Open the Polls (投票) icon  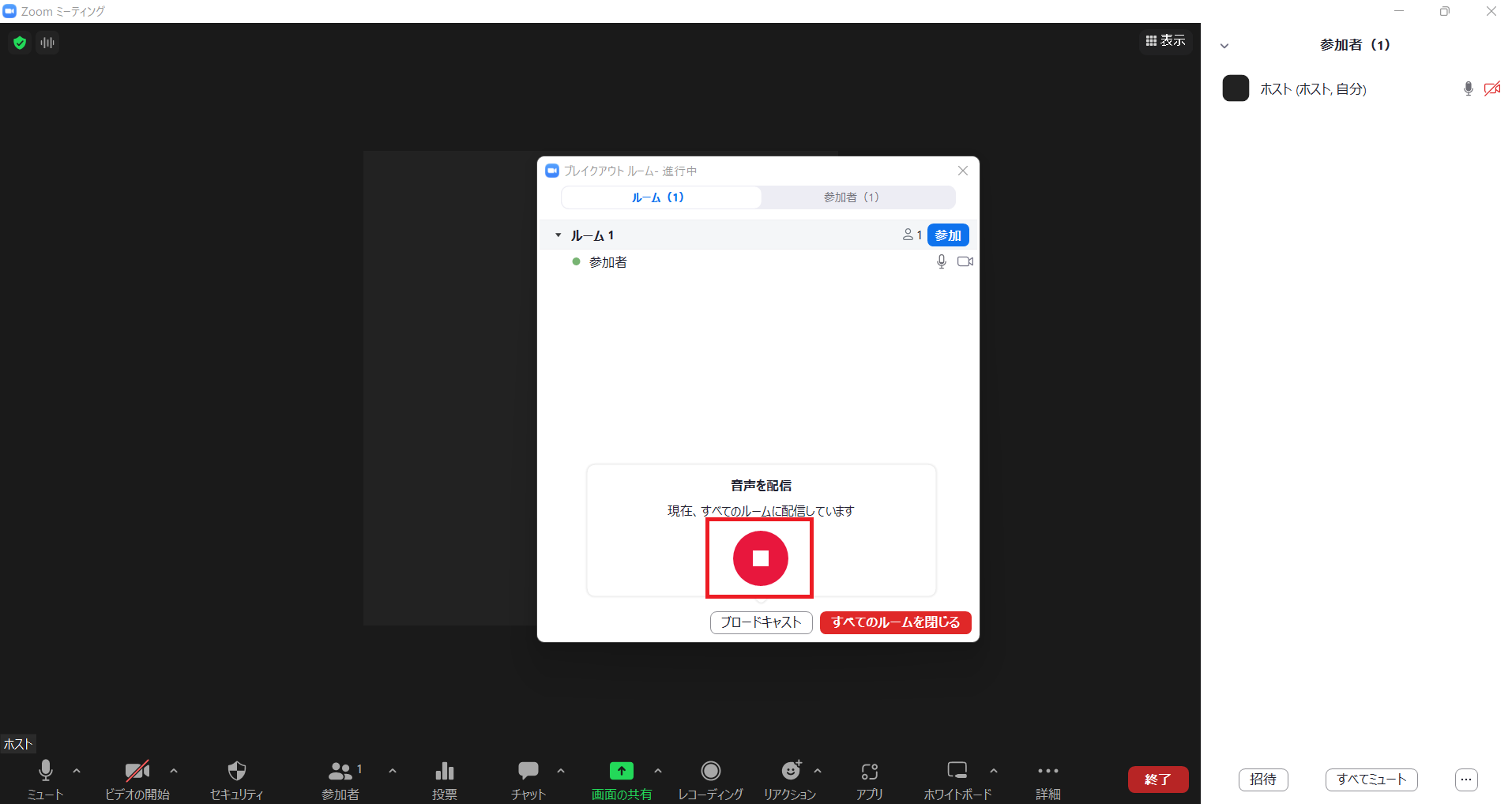(x=445, y=771)
